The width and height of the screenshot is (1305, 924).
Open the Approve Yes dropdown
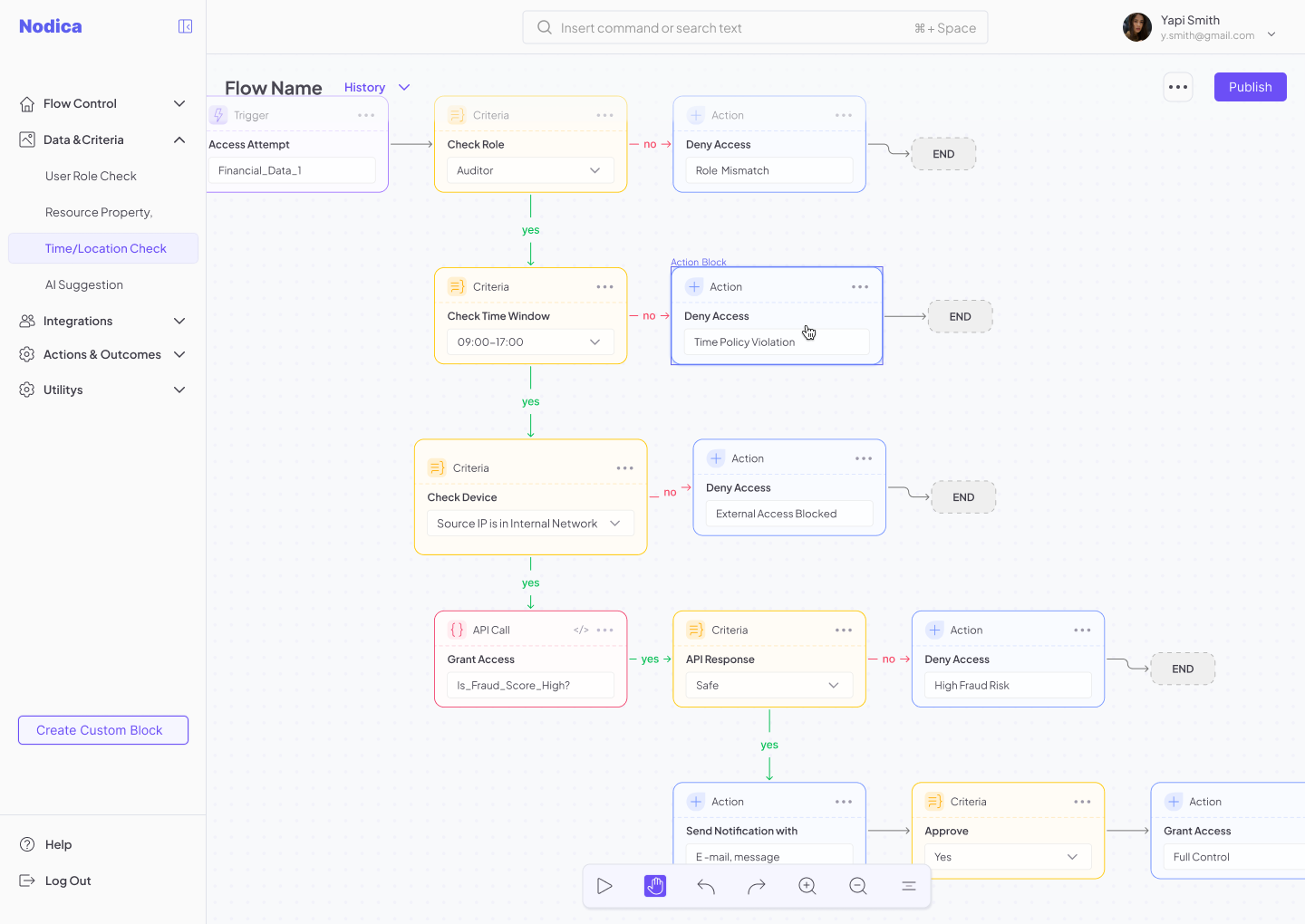click(x=1008, y=856)
